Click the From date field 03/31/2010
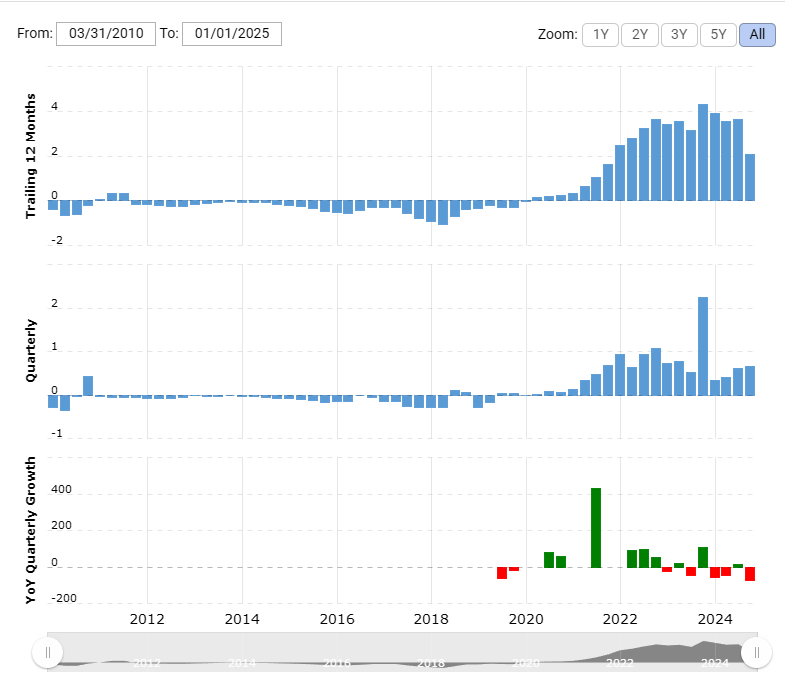 click(106, 34)
